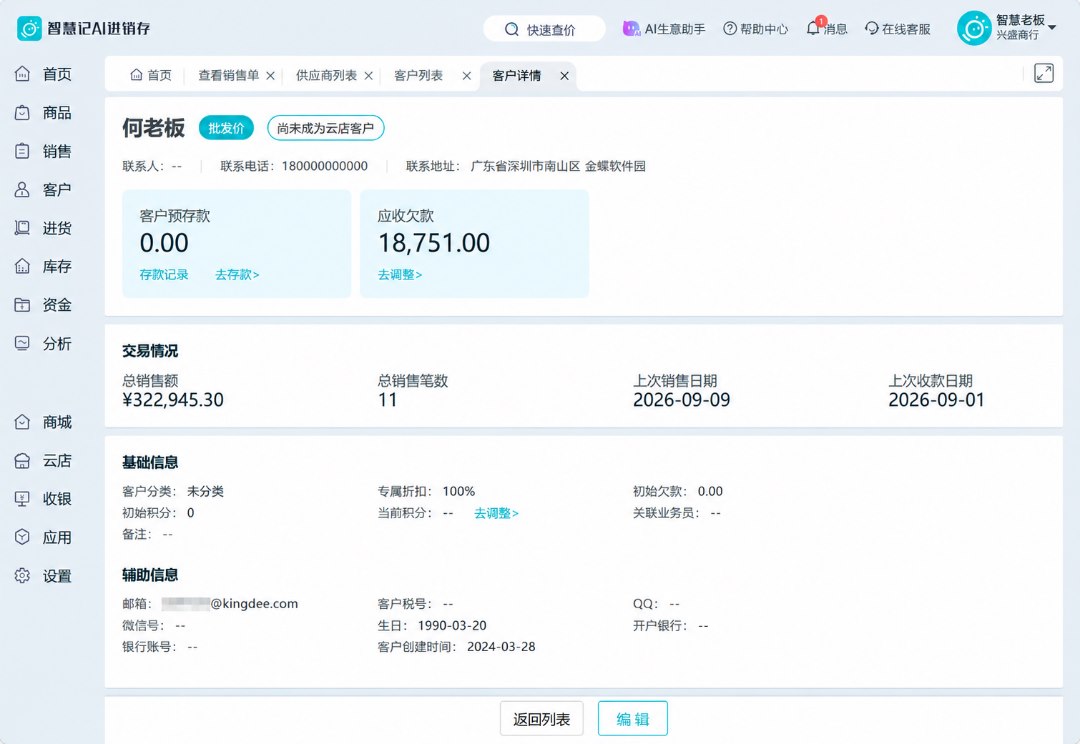Switch to the 首页 tab
The width and height of the screenshot is (1080, 744).
pyautogui.click(x=151, y=75)
